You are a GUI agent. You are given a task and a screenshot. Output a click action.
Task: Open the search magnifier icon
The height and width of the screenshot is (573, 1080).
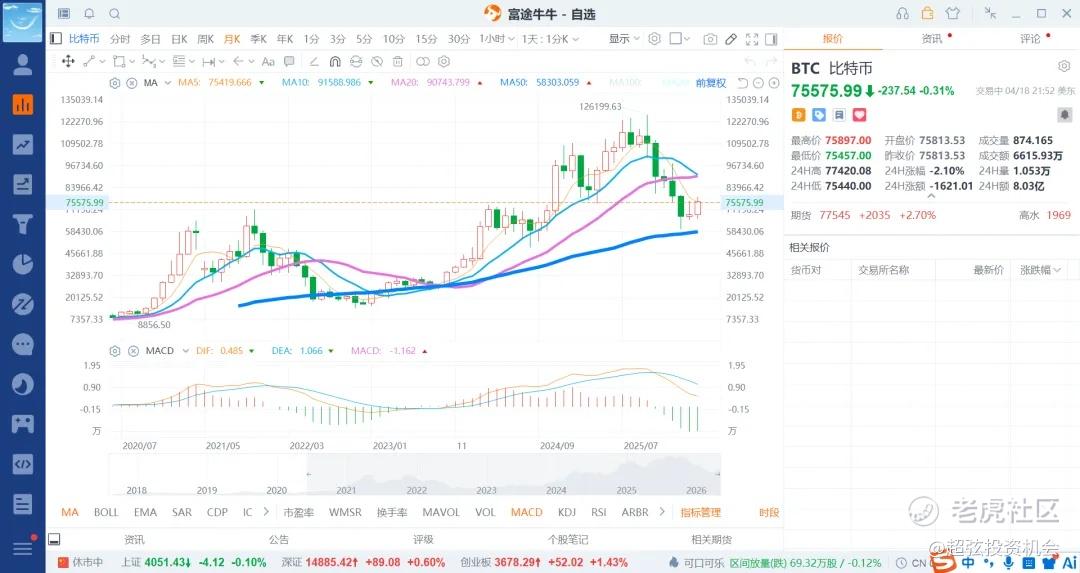coord(114,13)
